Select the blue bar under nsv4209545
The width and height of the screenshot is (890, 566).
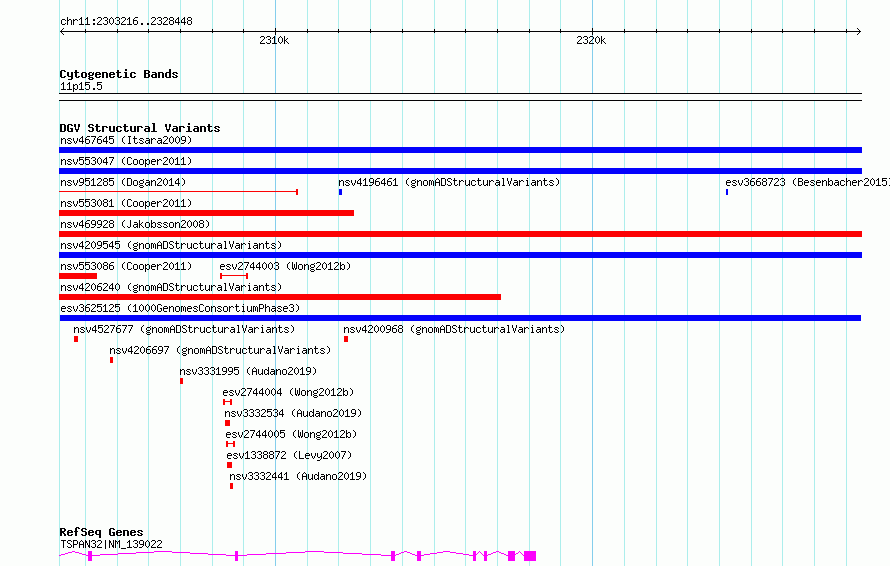(x=460, y=255)
